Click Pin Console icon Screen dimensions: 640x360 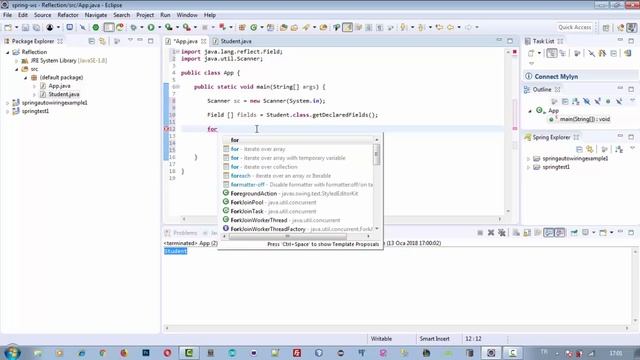[574, 233]
